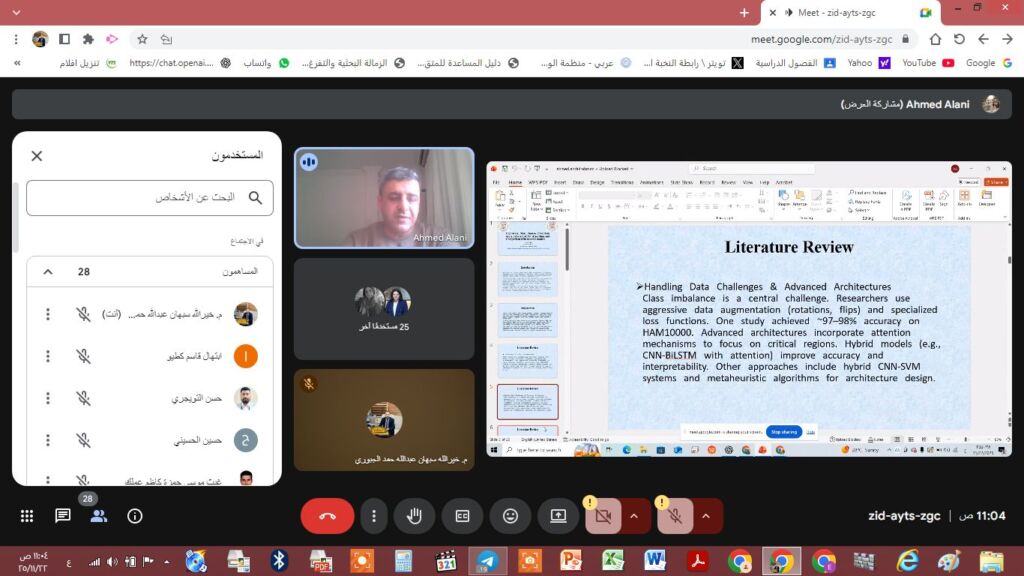The height and width of the screenshot is (576, 1024).
Task: Expand the microphone audio settings arrow
Action: 706,516
